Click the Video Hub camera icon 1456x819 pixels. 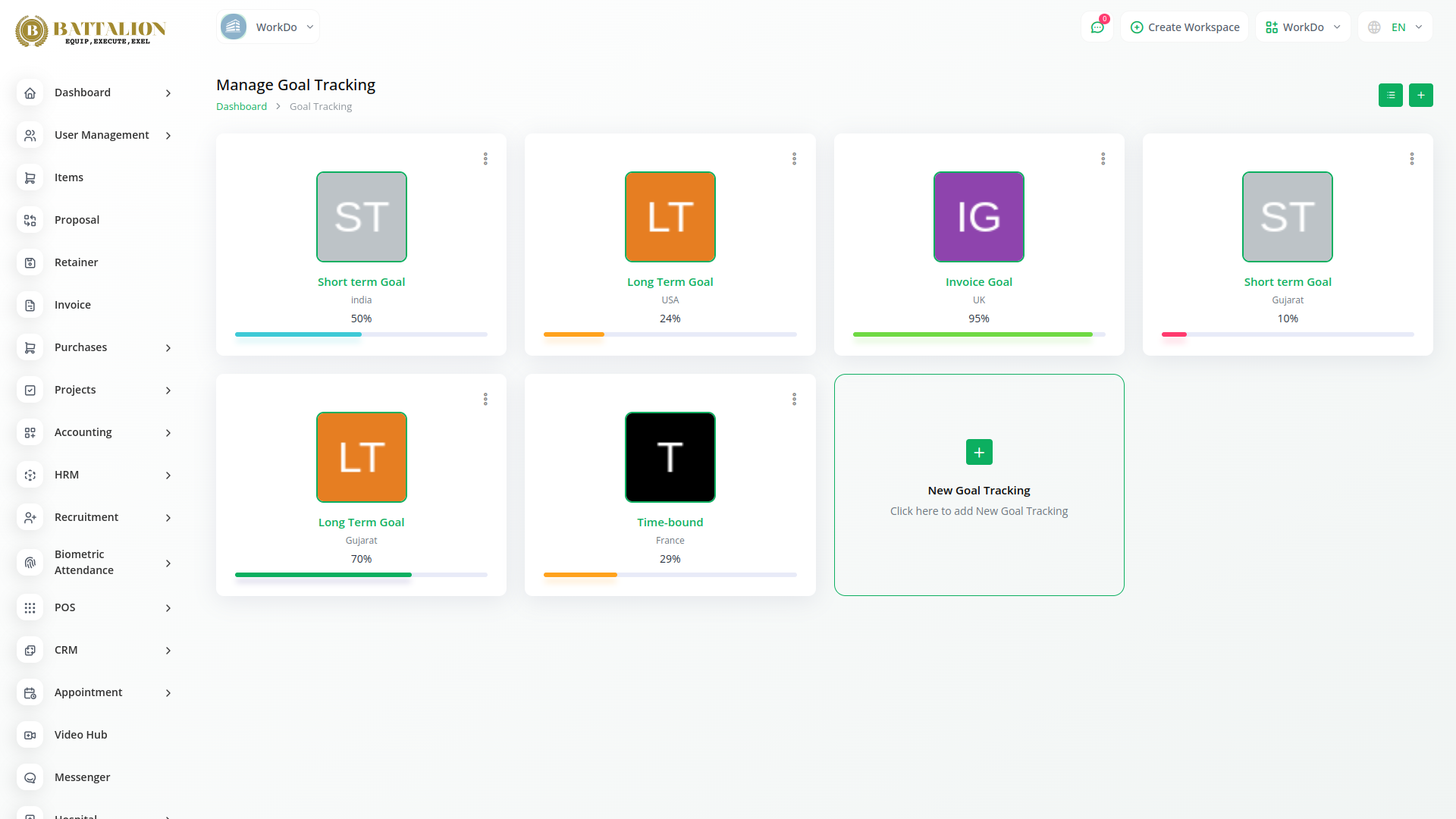click(x=30, y=735)
